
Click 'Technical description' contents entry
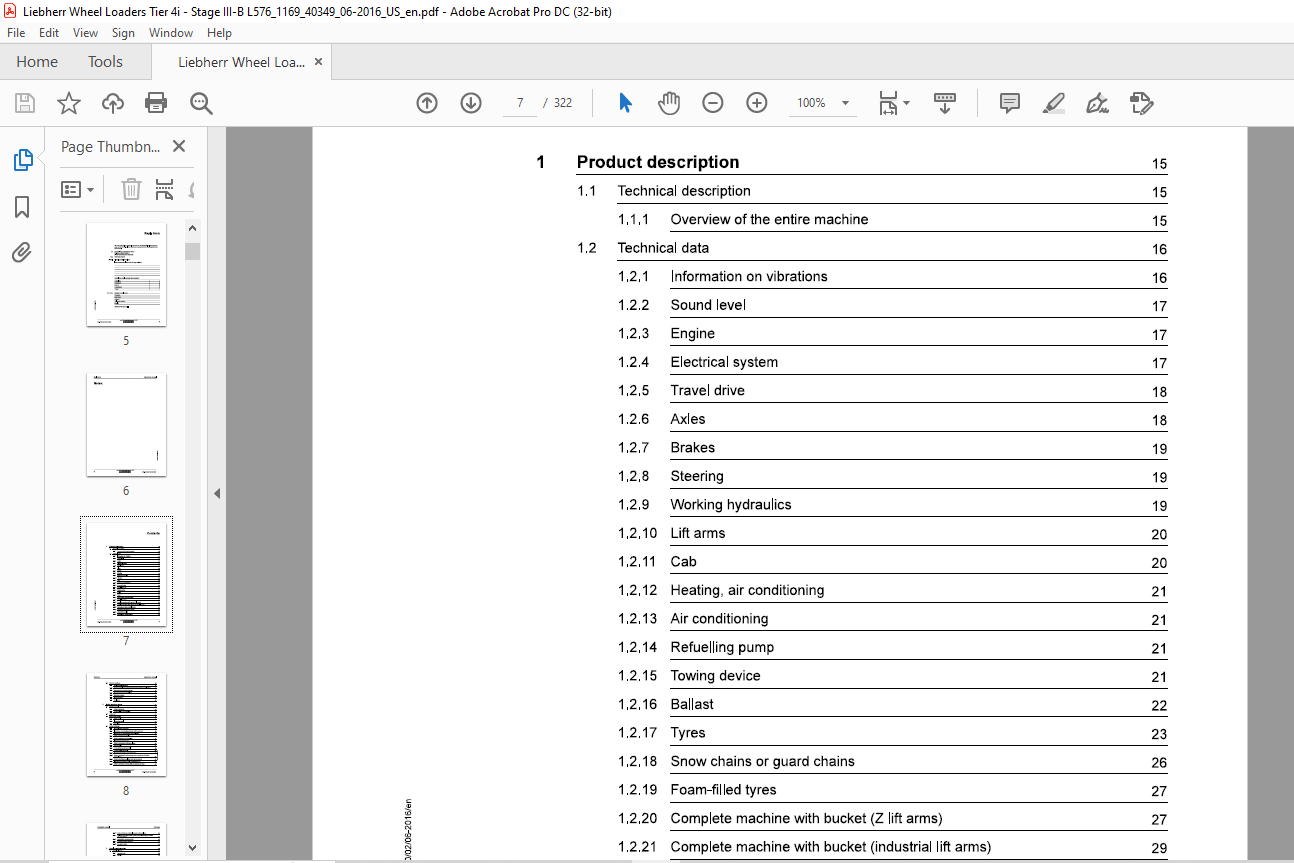pos(684,191)
